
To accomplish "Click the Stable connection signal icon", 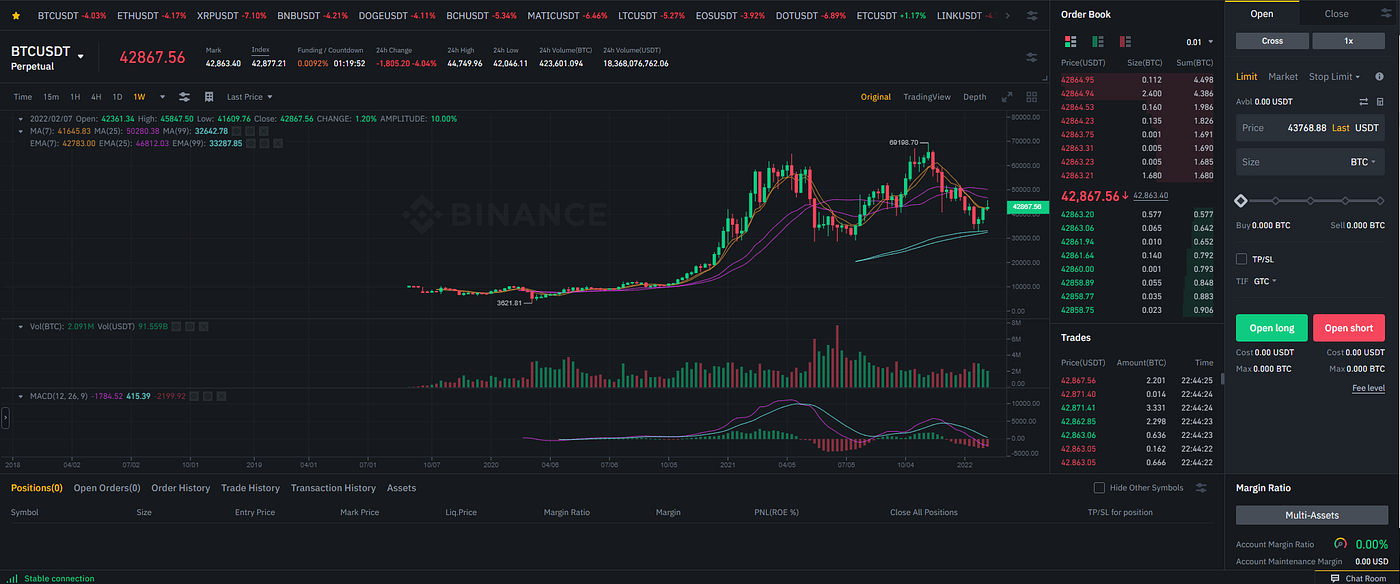I will pyautogui.click(x=14, y=578).
